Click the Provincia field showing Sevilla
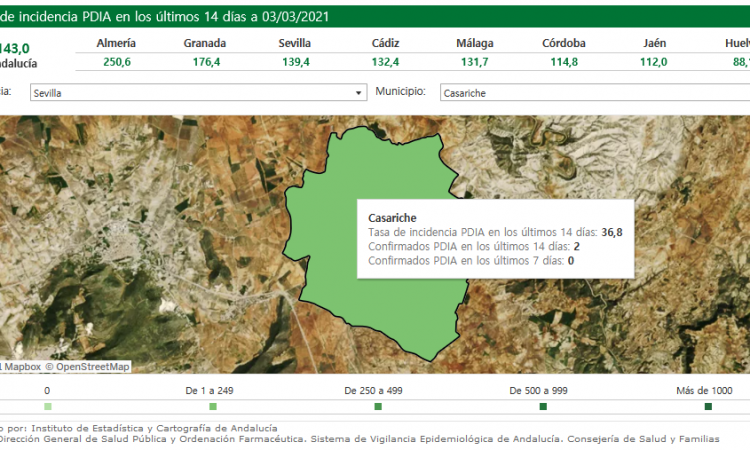Screen dimensions: 750x450 pos(190,93)
